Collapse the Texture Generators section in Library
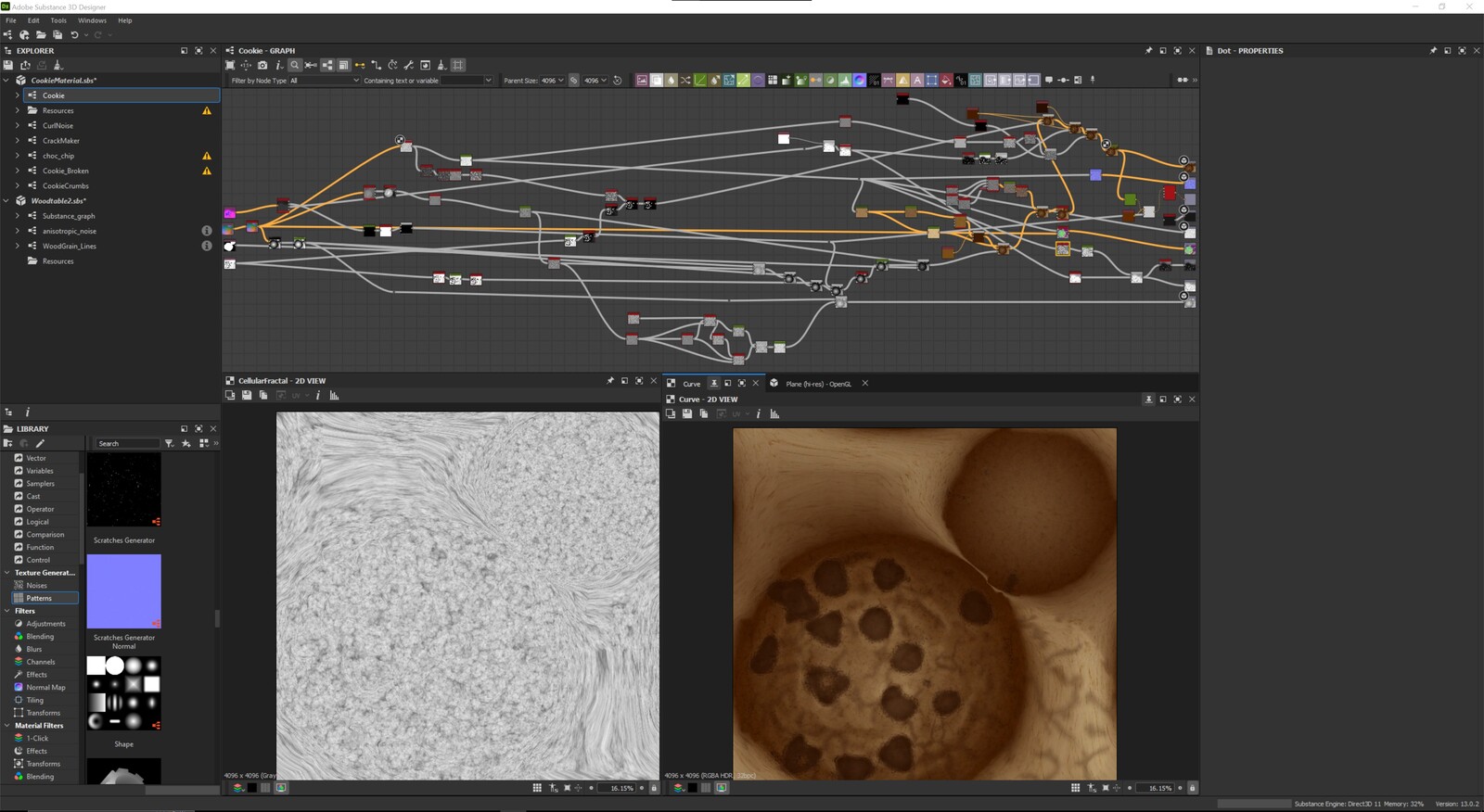Viewport: 1484px width, 812px height. [7, 573]
